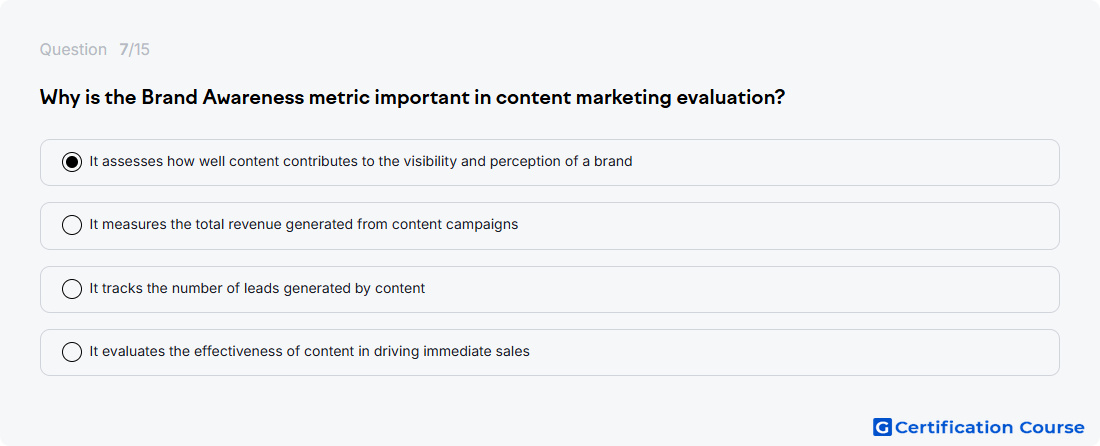Click blank space inside the immediate sales card
The height and width of the screenshot is (446, 1100).
coord(793,352)
